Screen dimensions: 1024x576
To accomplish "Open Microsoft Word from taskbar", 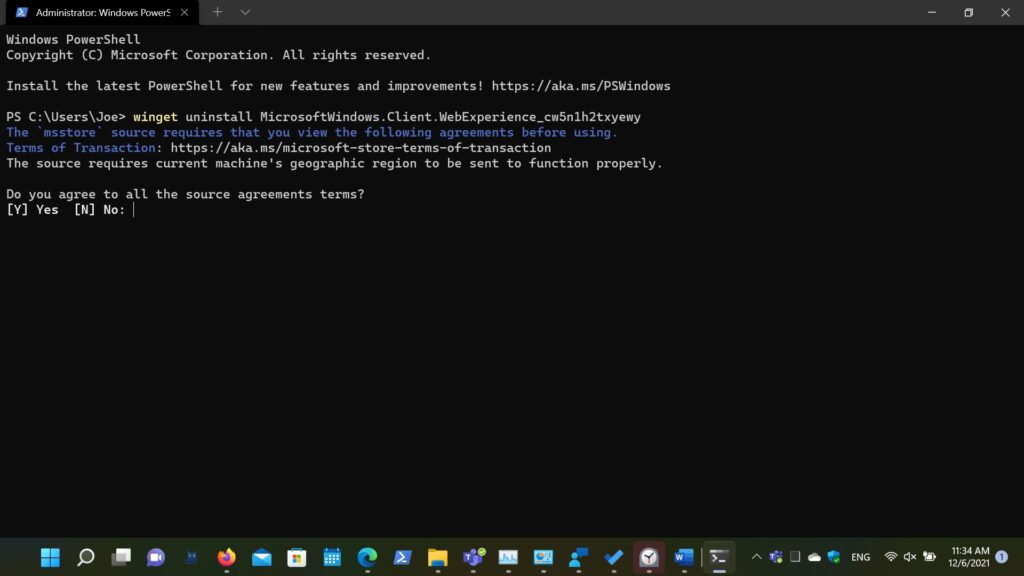I will [684, 557].
